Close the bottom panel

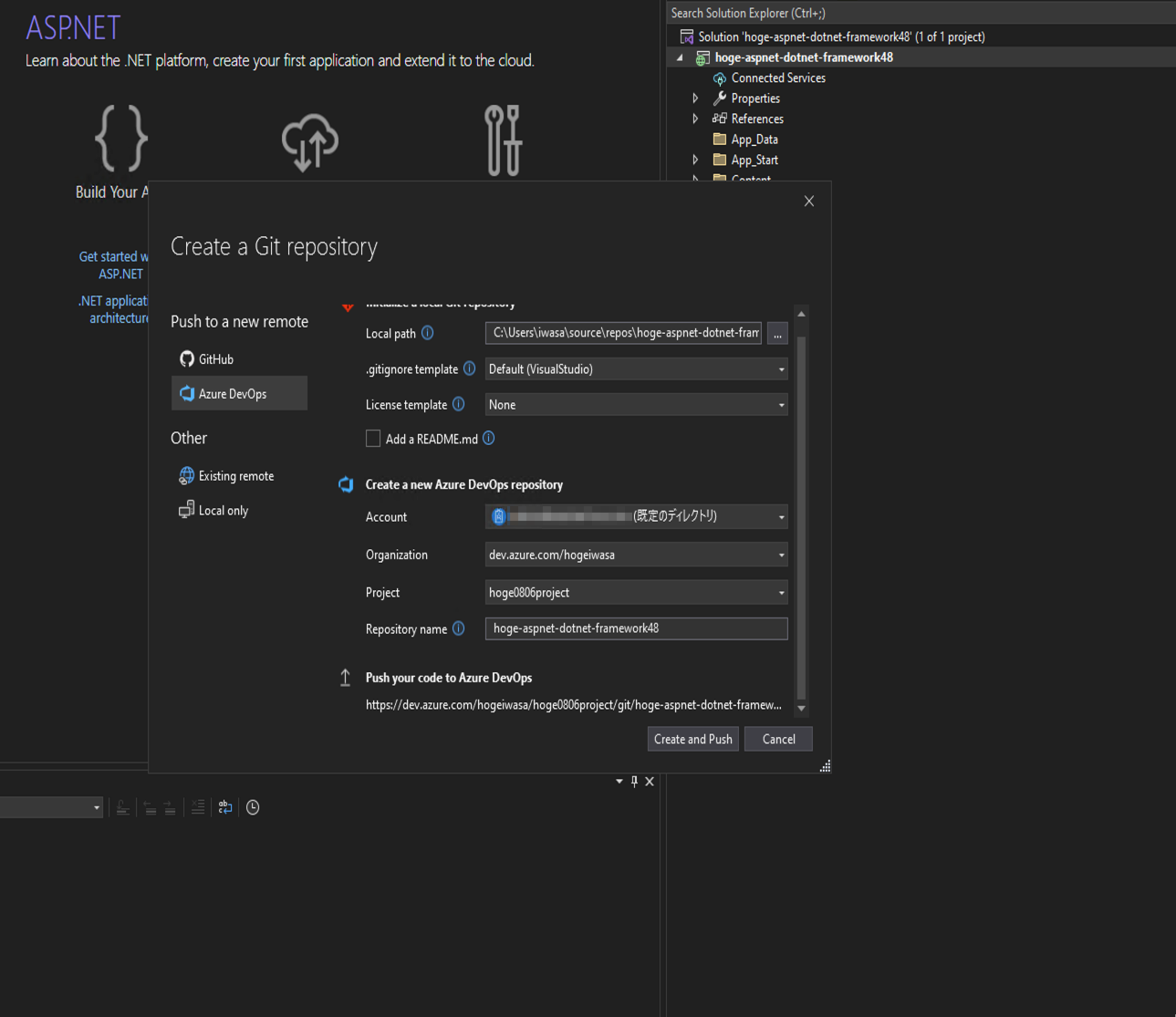pos(650,782)
